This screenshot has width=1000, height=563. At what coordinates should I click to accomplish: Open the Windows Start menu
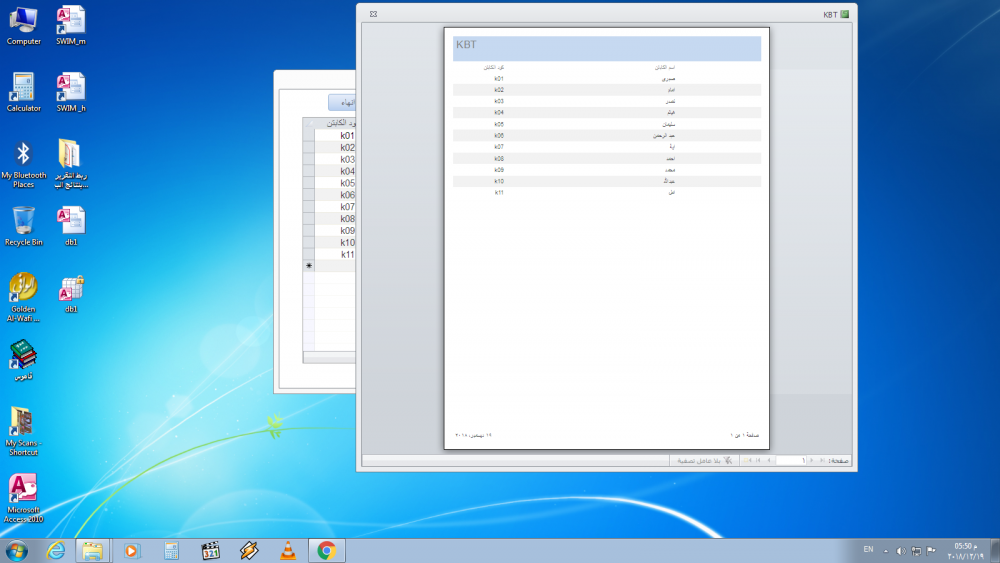(x=17, y=551)
